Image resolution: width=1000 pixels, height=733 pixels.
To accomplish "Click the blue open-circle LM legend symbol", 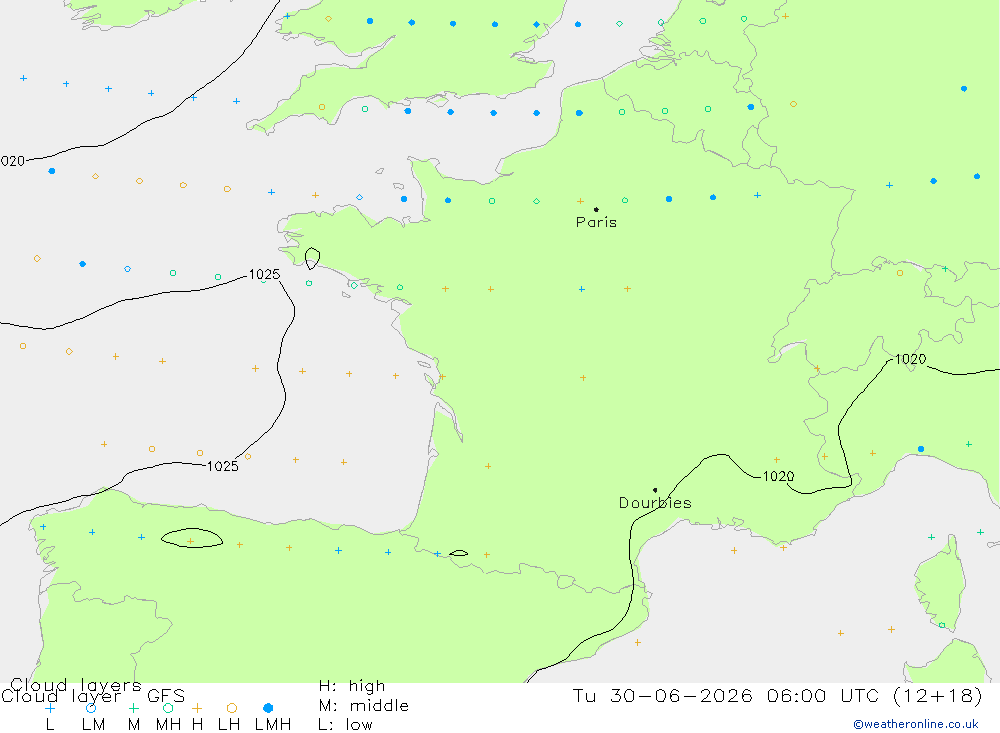I will 91,708.
